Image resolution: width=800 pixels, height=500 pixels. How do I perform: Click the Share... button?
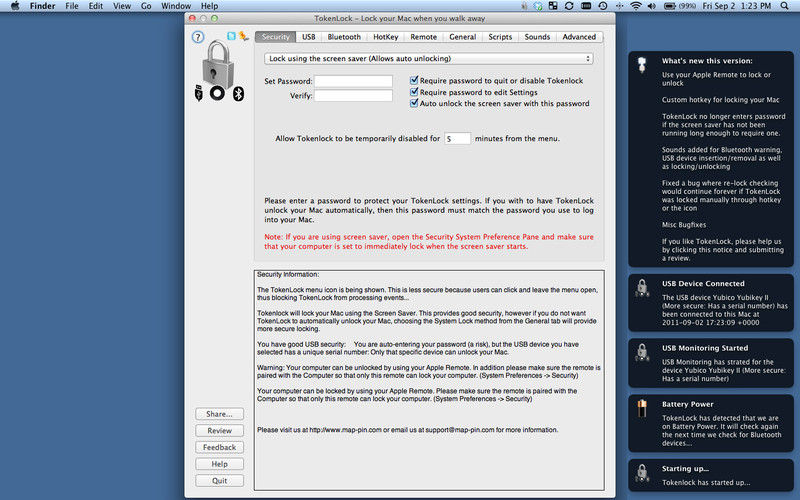[x=219, y=414]
